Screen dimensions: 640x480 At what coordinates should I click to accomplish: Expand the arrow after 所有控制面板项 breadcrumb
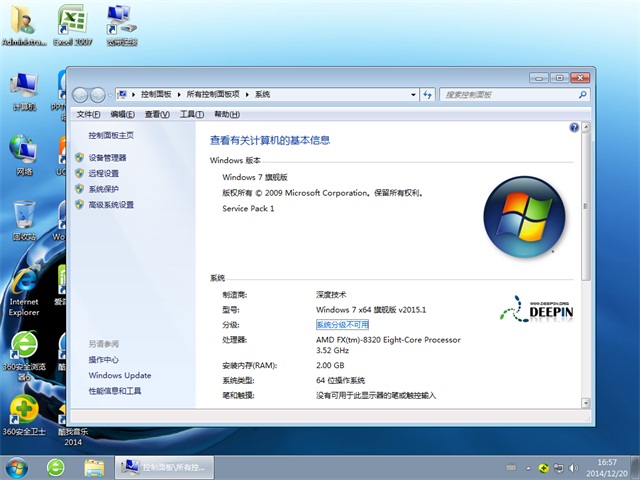click(x=247, y=95)
